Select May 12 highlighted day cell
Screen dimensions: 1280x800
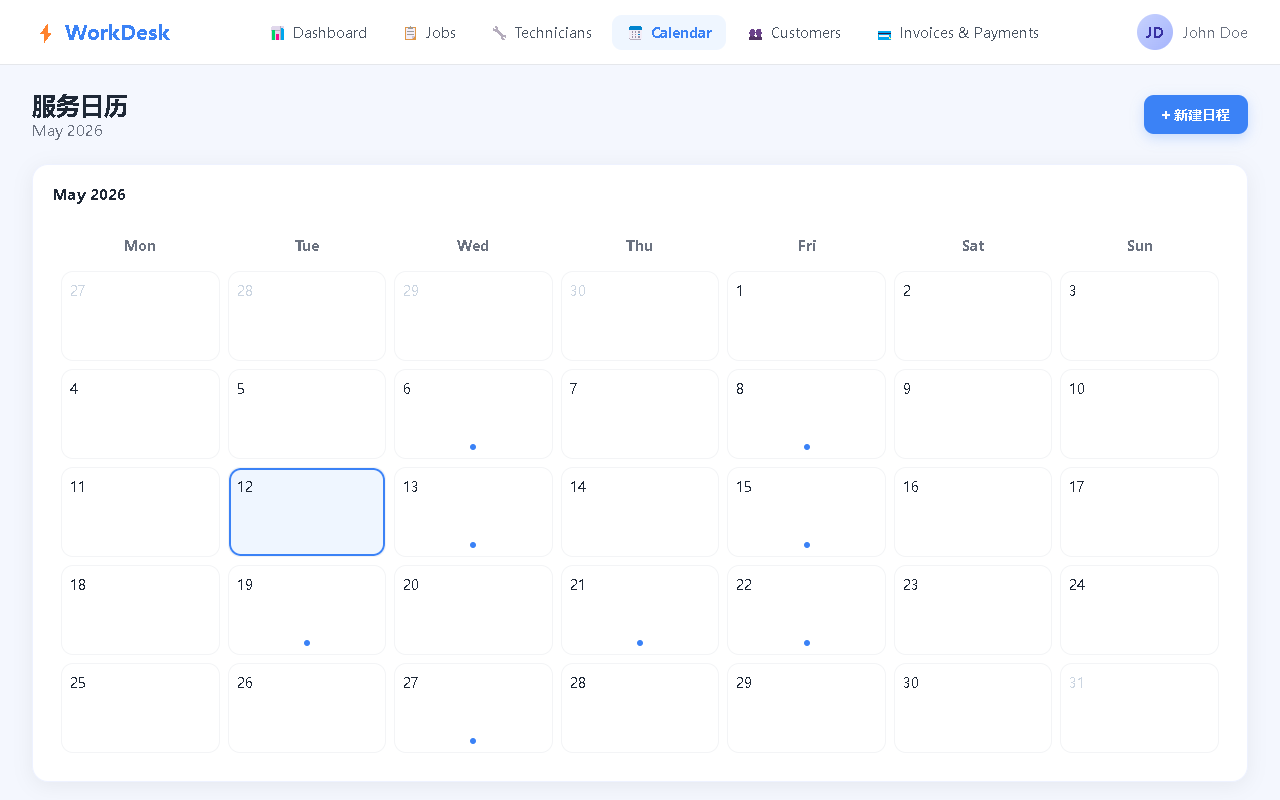click(x=307, y=512)
